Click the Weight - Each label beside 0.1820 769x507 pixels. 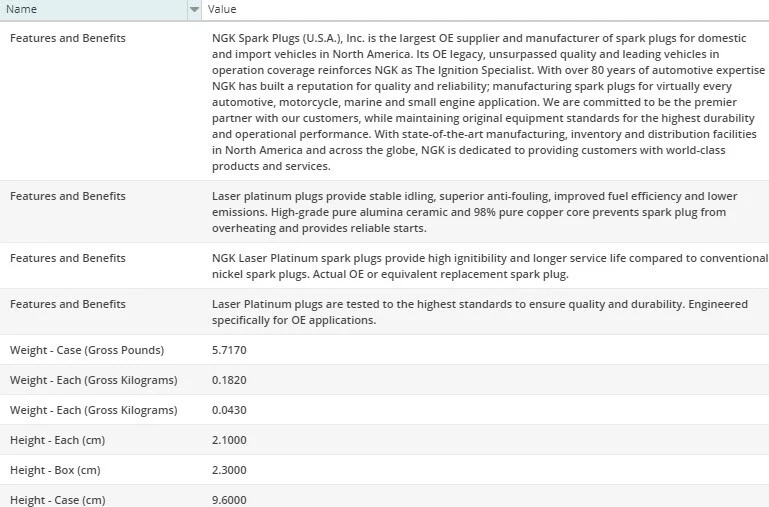(93, 380)
